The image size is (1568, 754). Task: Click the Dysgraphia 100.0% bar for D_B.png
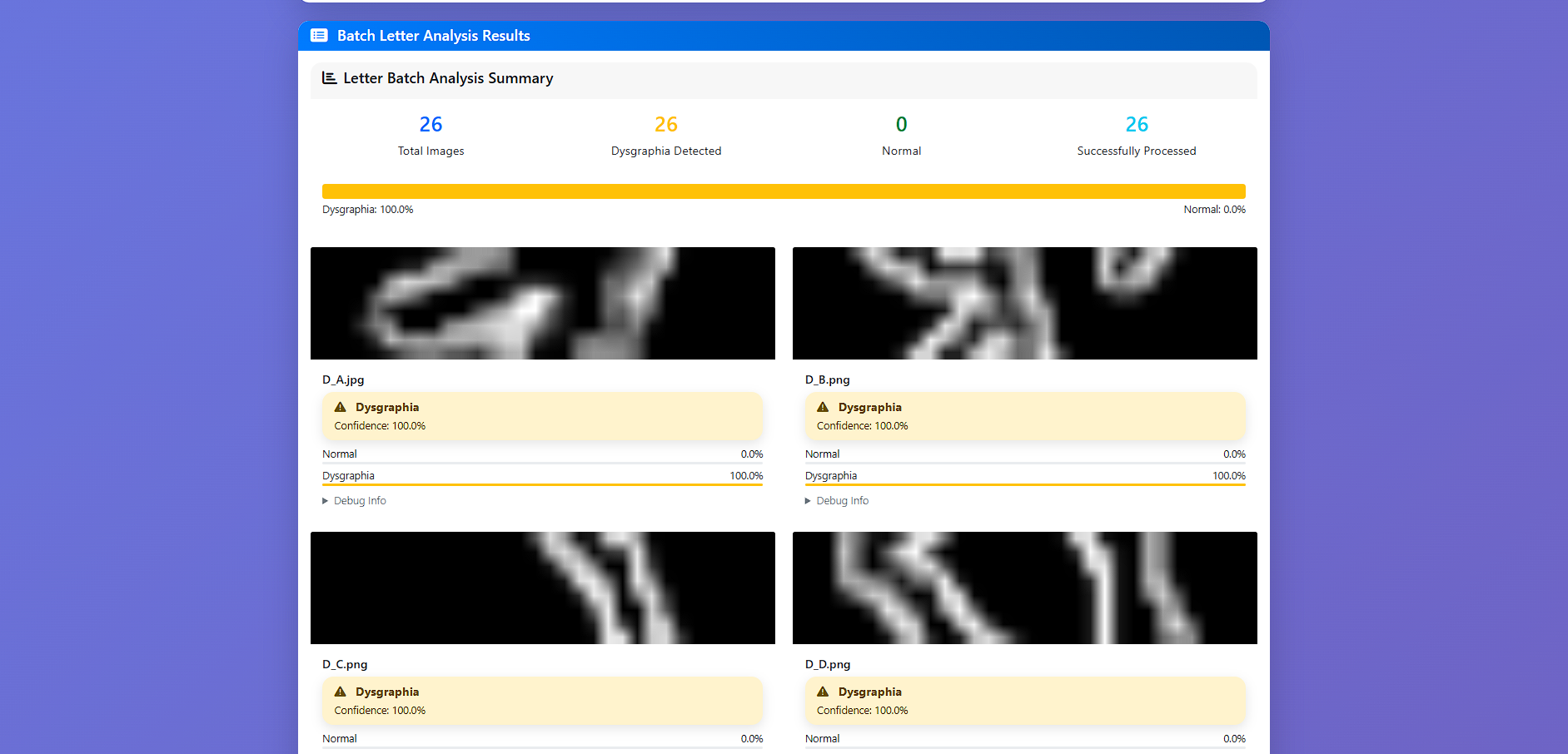[x=1025, y=484]
